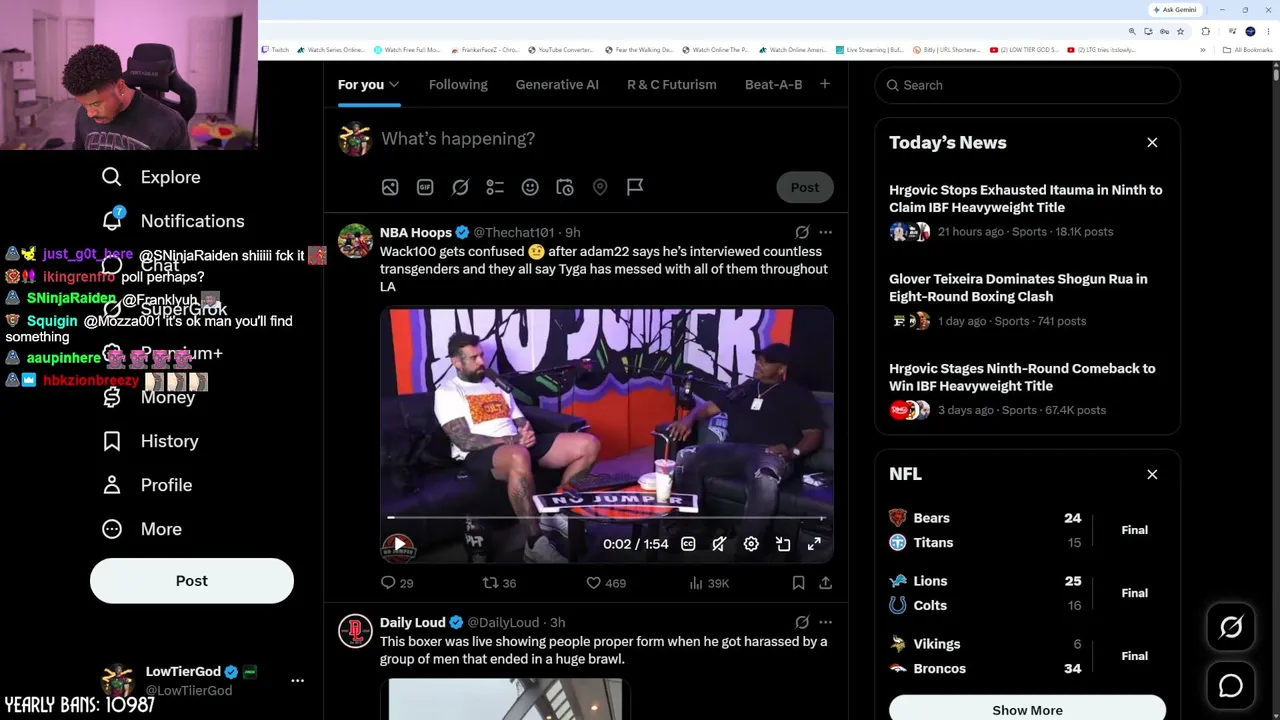Open NBA Hoops profile name link
Screen dimensions: 1280x720
416,232
